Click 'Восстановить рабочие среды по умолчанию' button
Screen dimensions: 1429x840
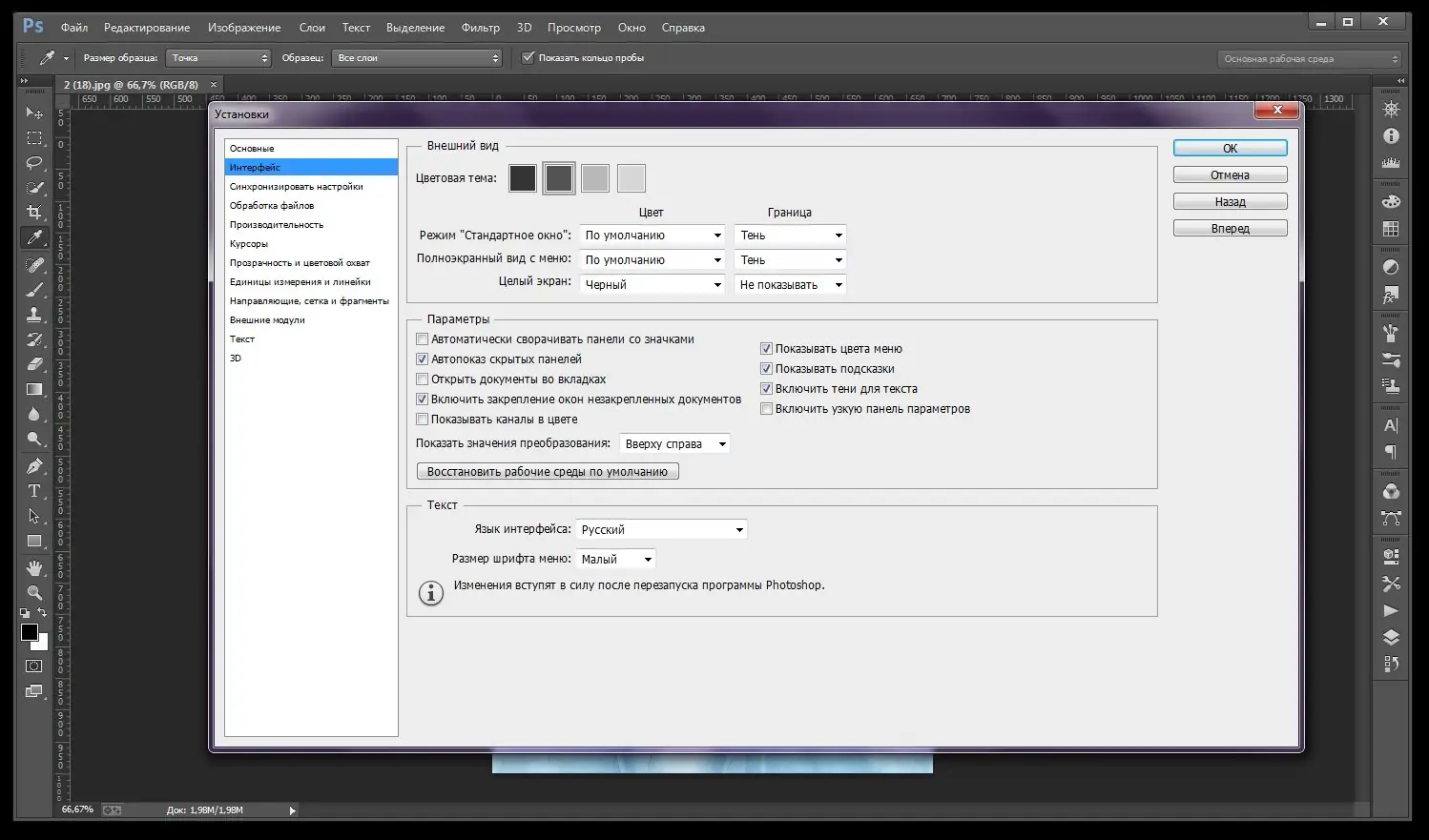coord(548,472)
